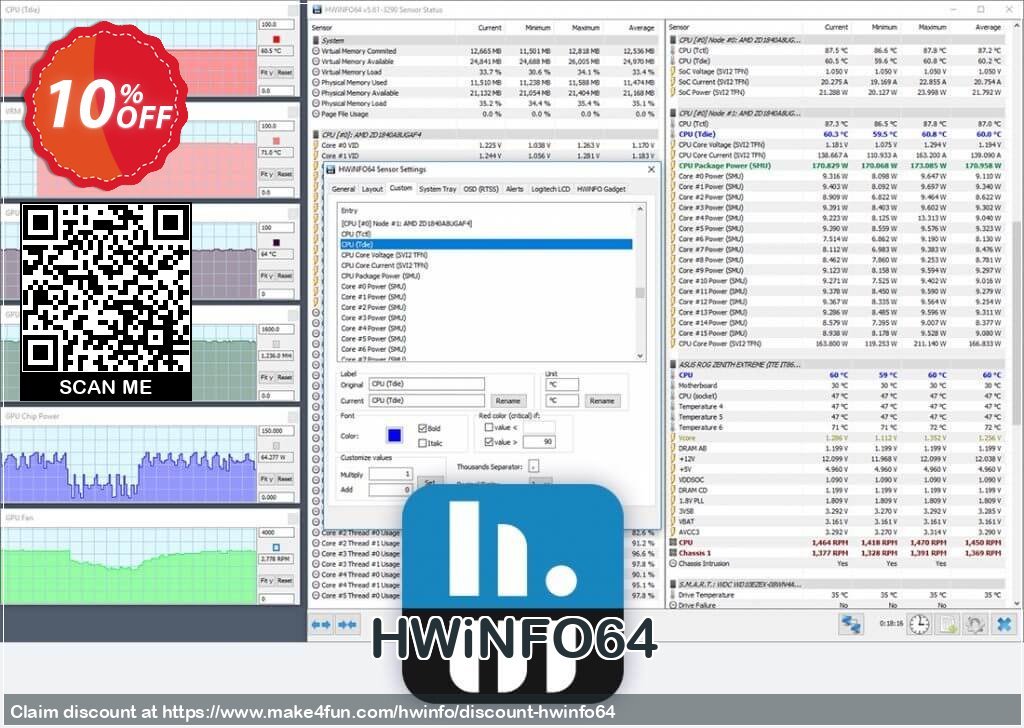Toggle checkbox in GPU Chip Power graph panel
Image resolution: width=1024 pixels, height=728 pixels.
pyautogui.click(x=276, y=445)
